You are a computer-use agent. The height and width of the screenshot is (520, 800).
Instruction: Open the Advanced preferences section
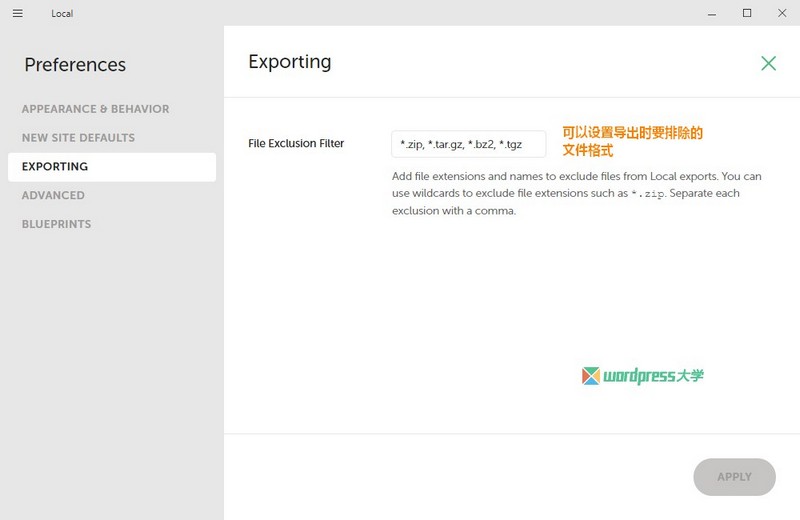(x=53, y=195)
